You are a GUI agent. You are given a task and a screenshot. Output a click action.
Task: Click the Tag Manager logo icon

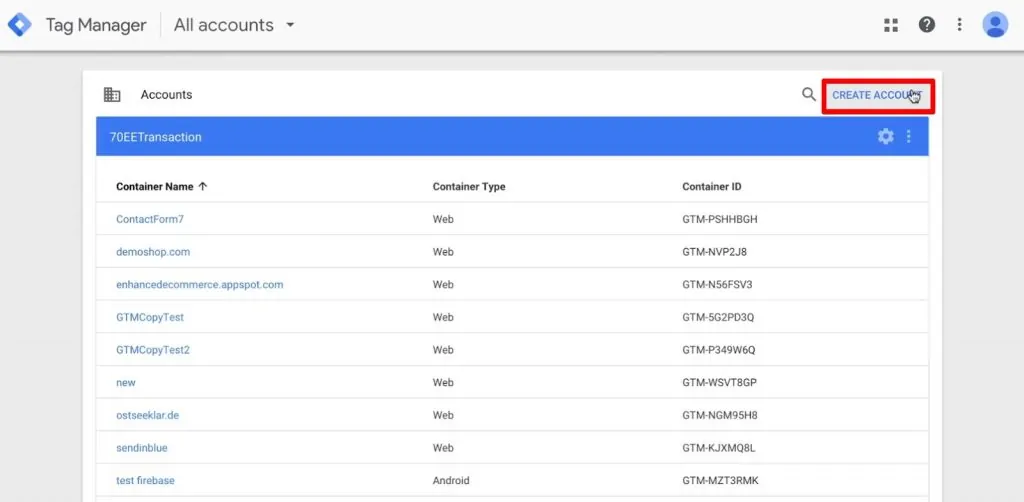click(x=20, y=25)
